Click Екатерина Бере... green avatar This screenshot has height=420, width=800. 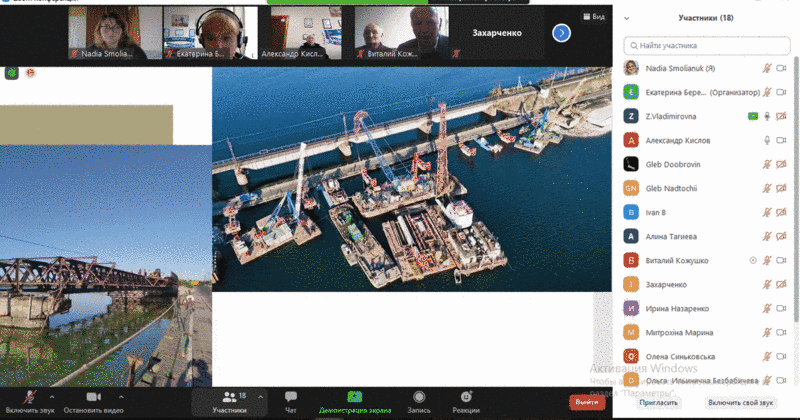point(631,92)
